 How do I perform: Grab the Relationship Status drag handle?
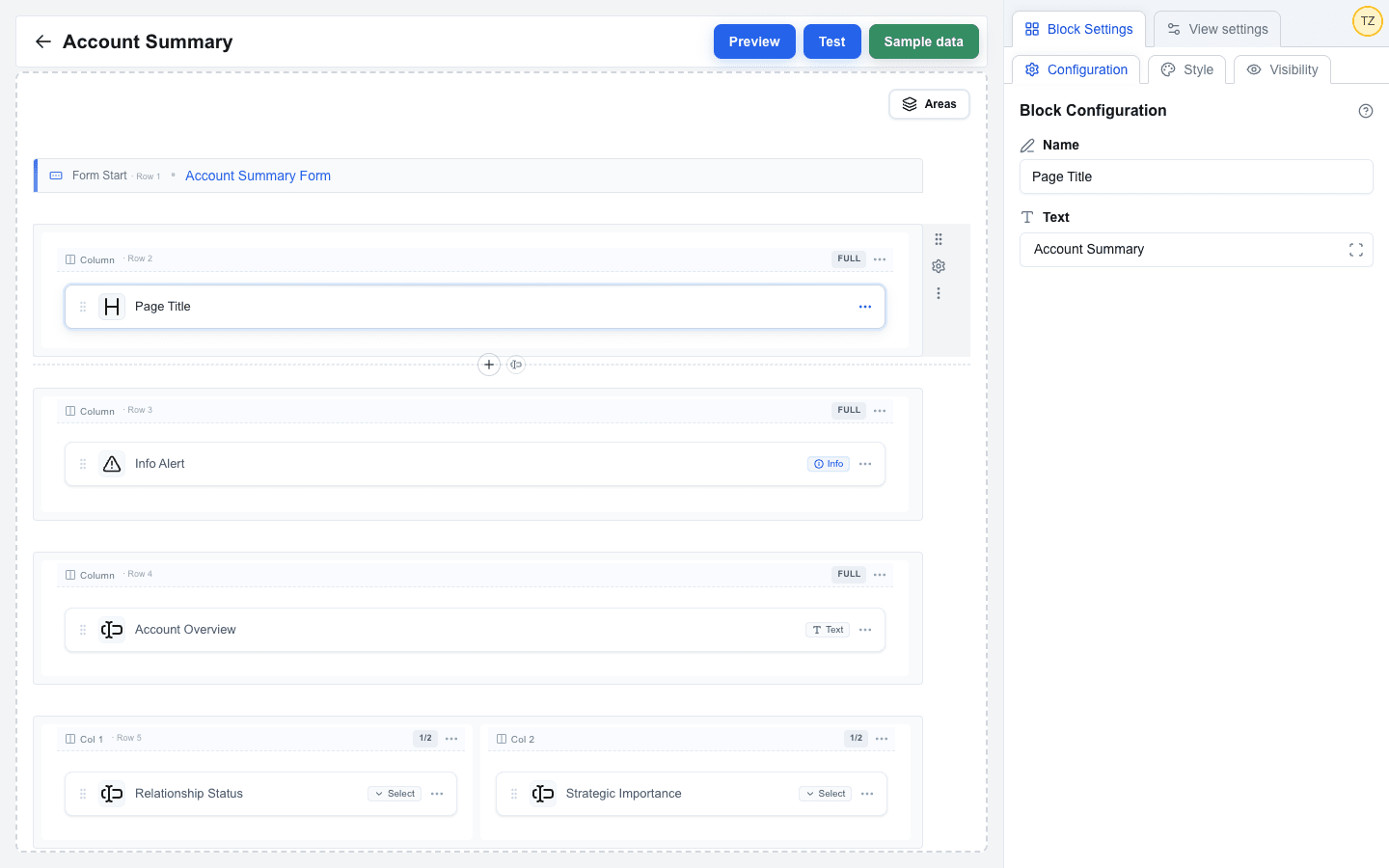[x=83, y=794]
